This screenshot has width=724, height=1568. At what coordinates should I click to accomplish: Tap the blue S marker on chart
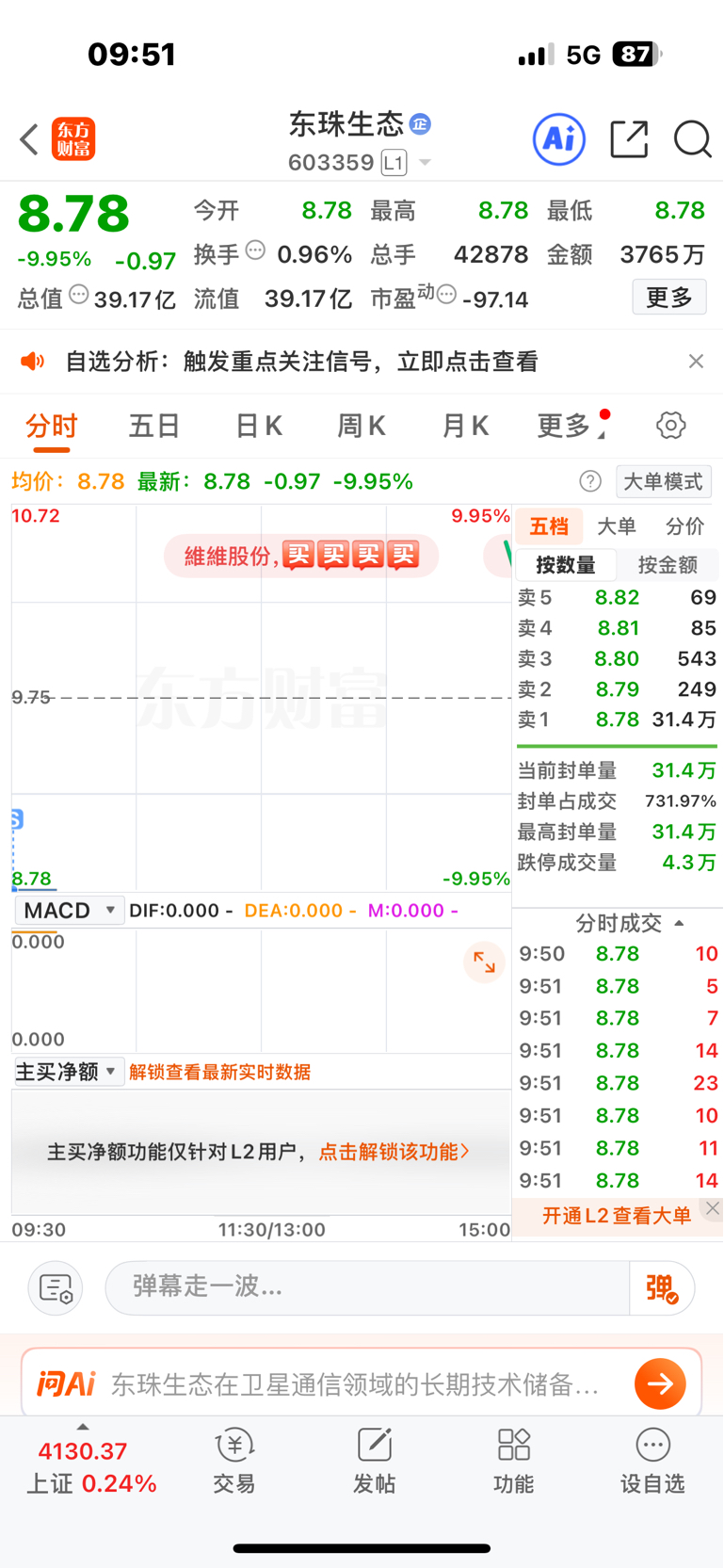[16, 818]
